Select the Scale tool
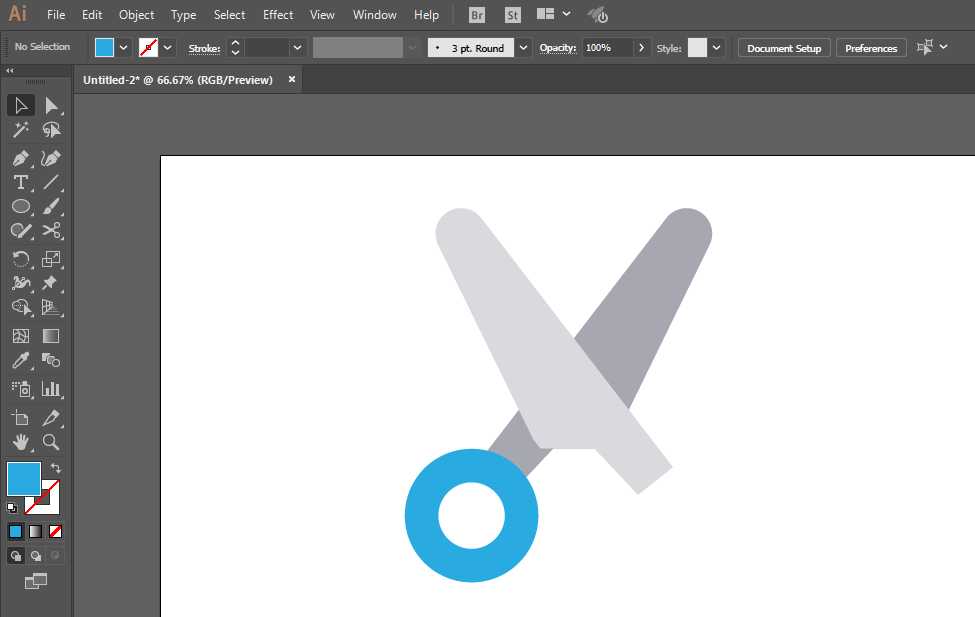 tap(51, 259)
